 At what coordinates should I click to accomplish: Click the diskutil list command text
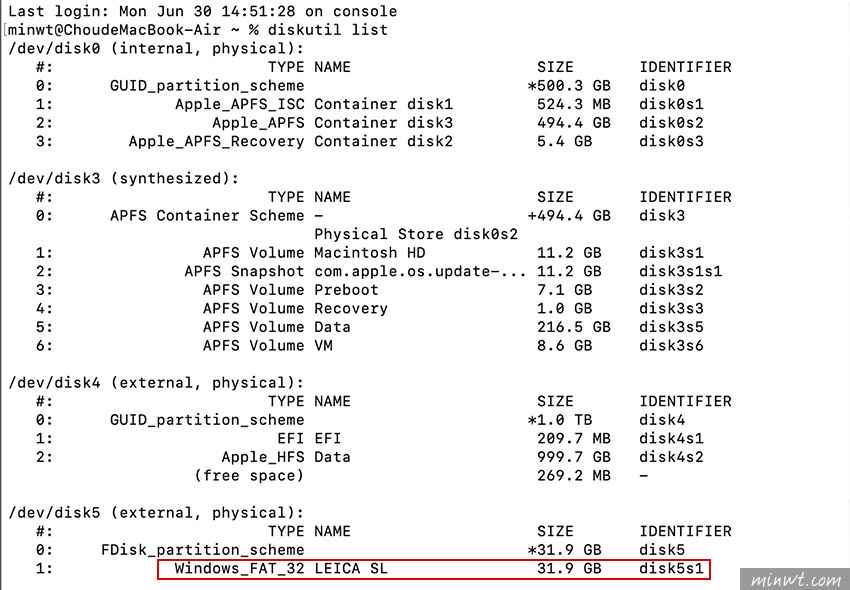(328, 29)
